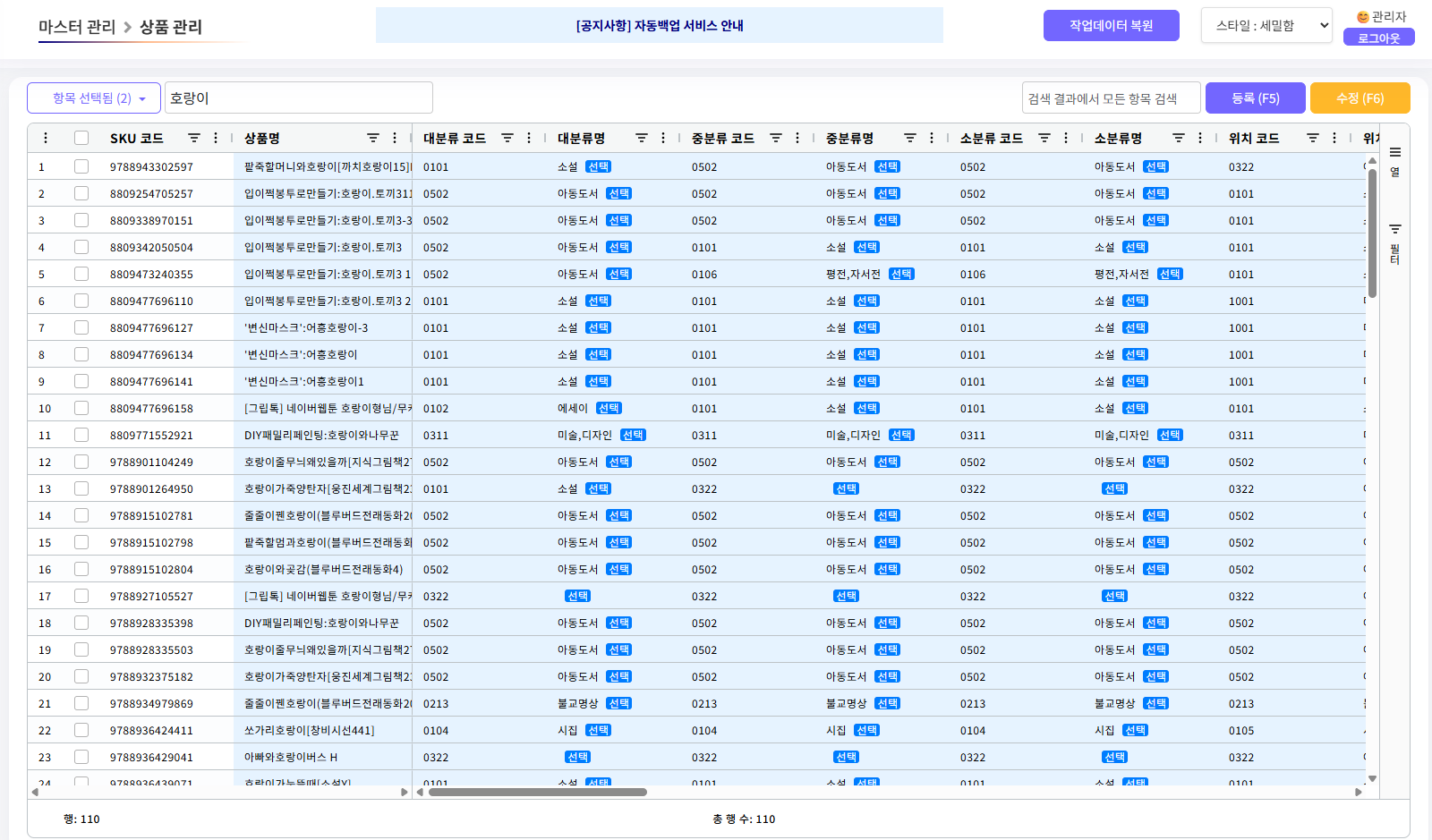The height and width of the screenshot is (840, 1432).
Task: Click filter icon on 위치 코드 column
Action: 1312,138
